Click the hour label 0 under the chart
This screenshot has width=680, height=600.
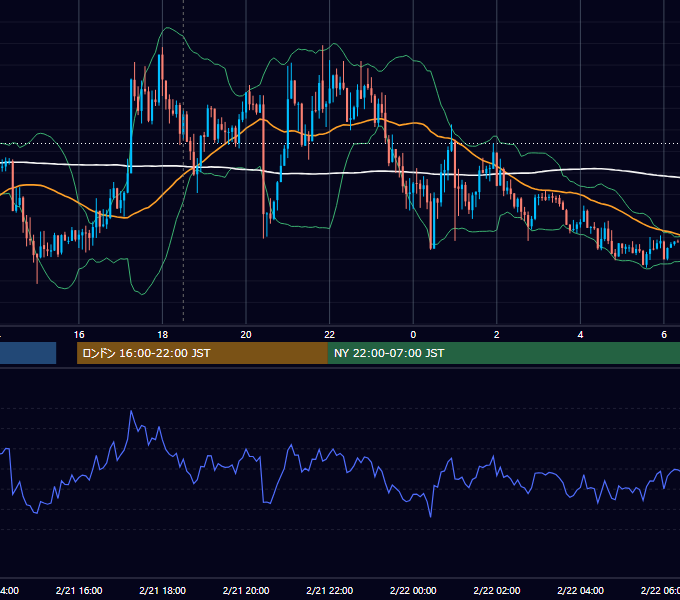(x=413, y=335)
